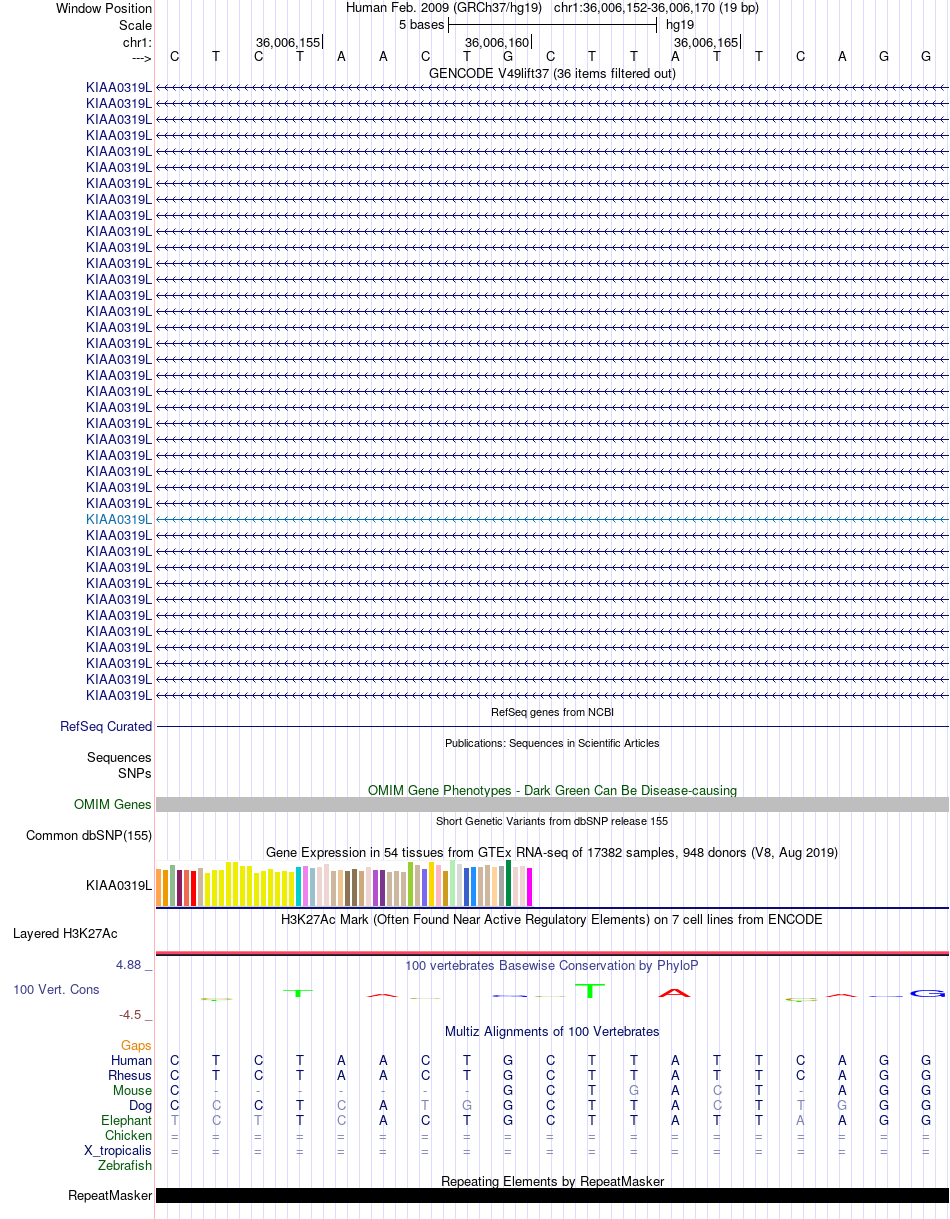Screen dimensions: 950x1219
Task: Select the Elephant alignment row label
Action: tap(126, 1120)
